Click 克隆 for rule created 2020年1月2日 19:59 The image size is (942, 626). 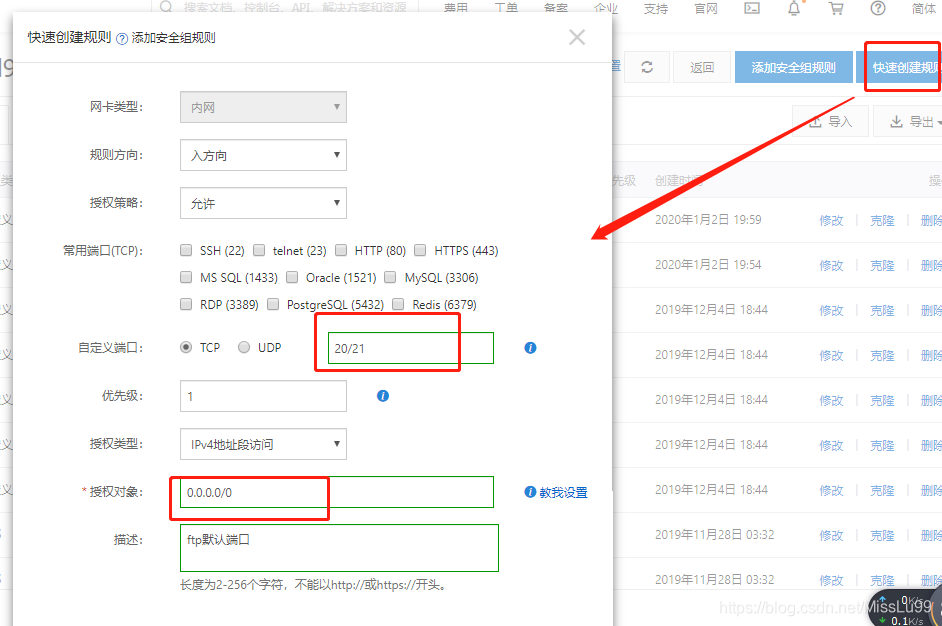[x=882, y=220]
